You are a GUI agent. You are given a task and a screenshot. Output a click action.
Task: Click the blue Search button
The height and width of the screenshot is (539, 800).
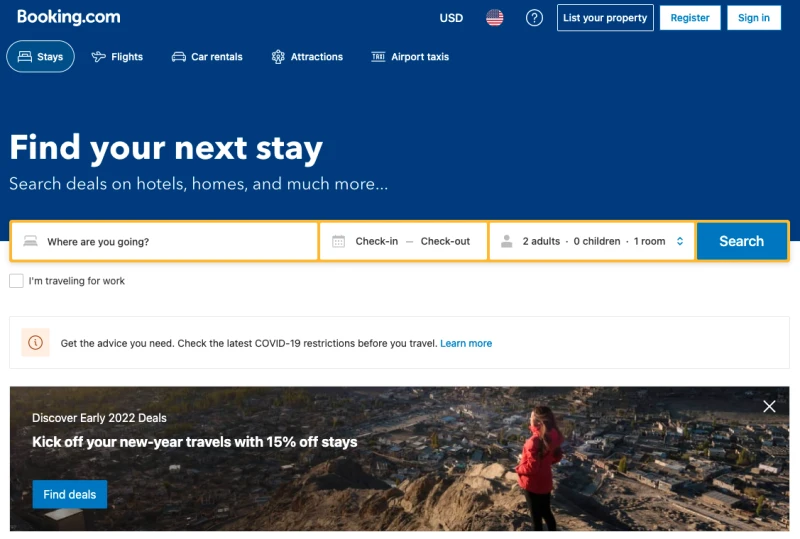coord(742,241)
